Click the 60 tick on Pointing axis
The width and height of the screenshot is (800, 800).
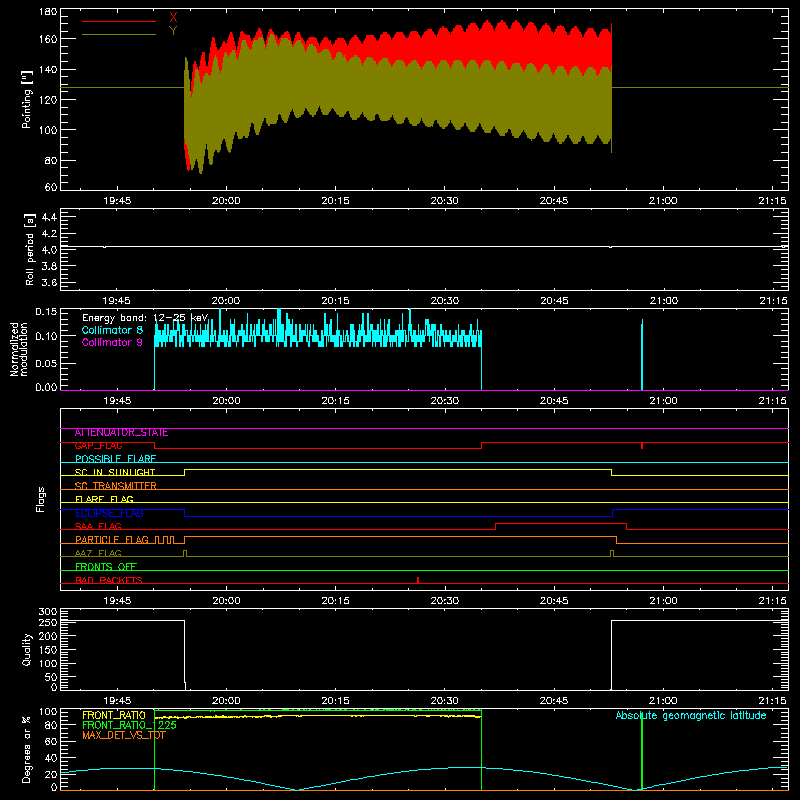point(51,187)
